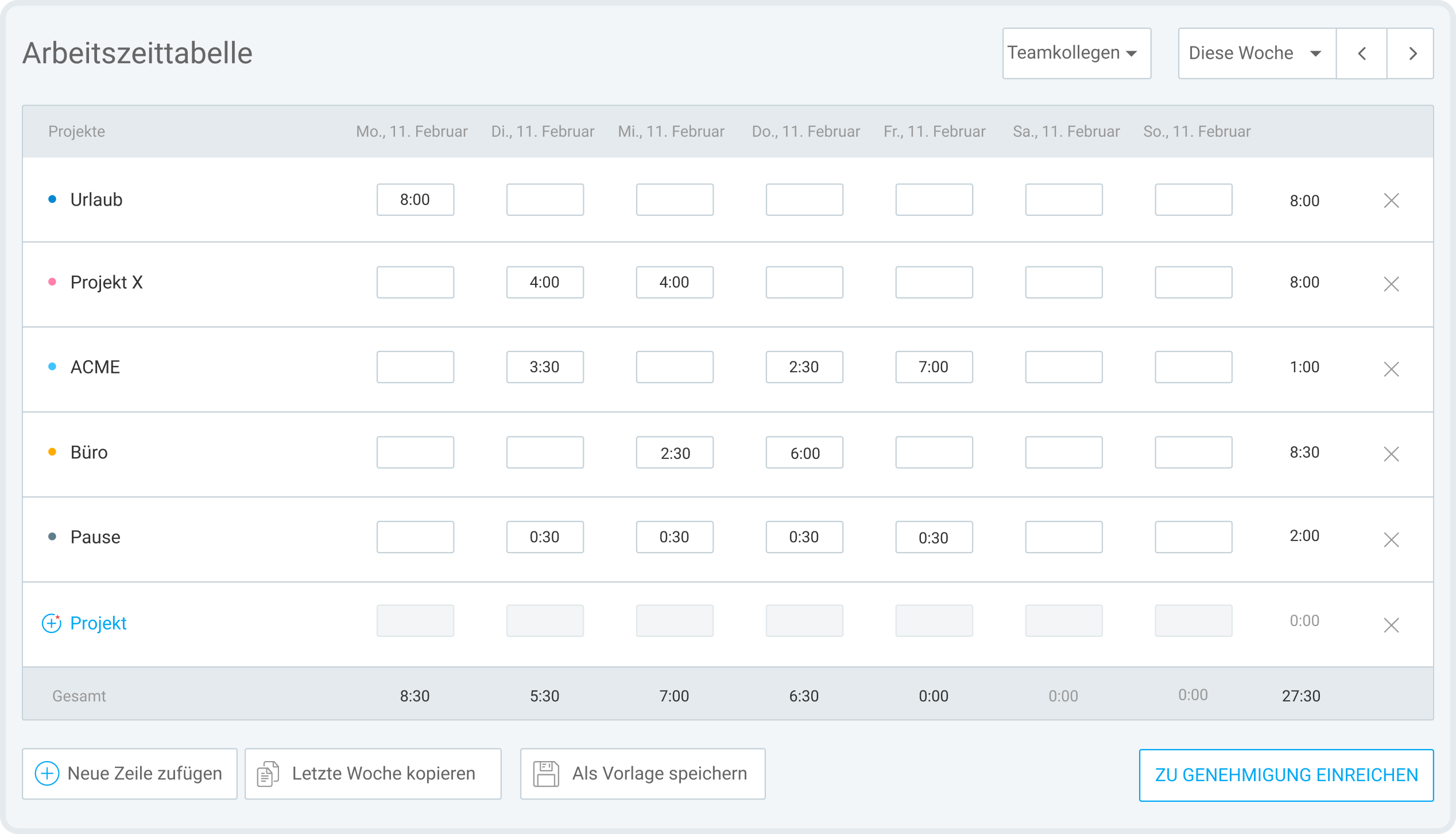Viewport: 1456px width, 834px height.
Task: Open the Teamkollegen dropdown
Action: 1076,53
